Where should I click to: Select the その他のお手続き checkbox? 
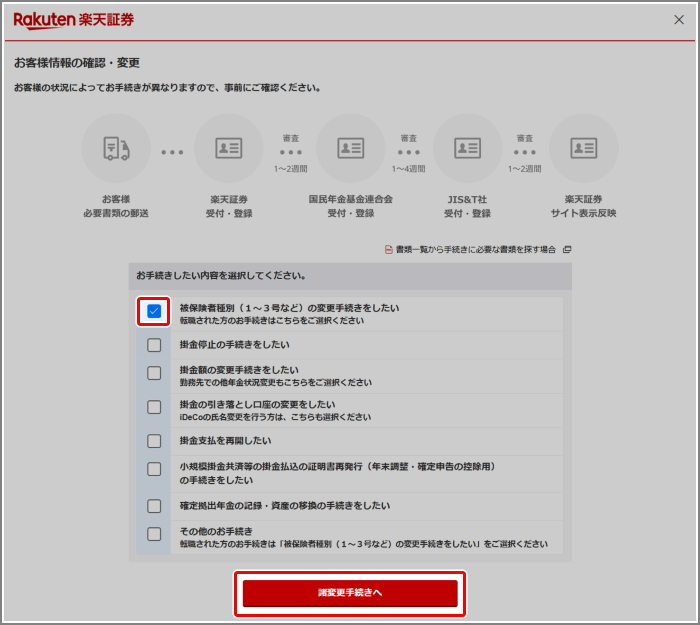tap(154, 534)
